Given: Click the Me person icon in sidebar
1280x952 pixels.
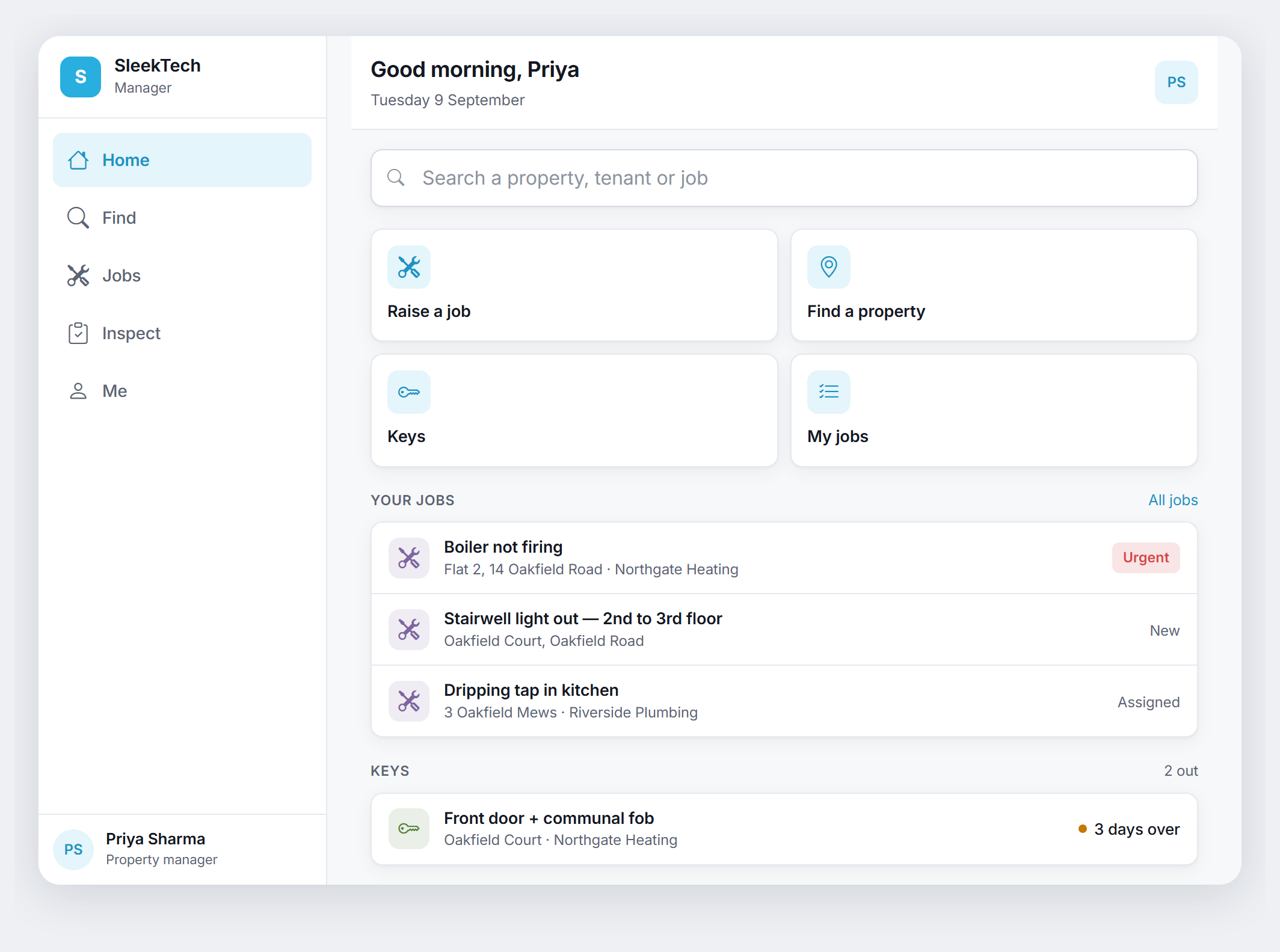Looking at the screenshot, I should pos(78,391).
